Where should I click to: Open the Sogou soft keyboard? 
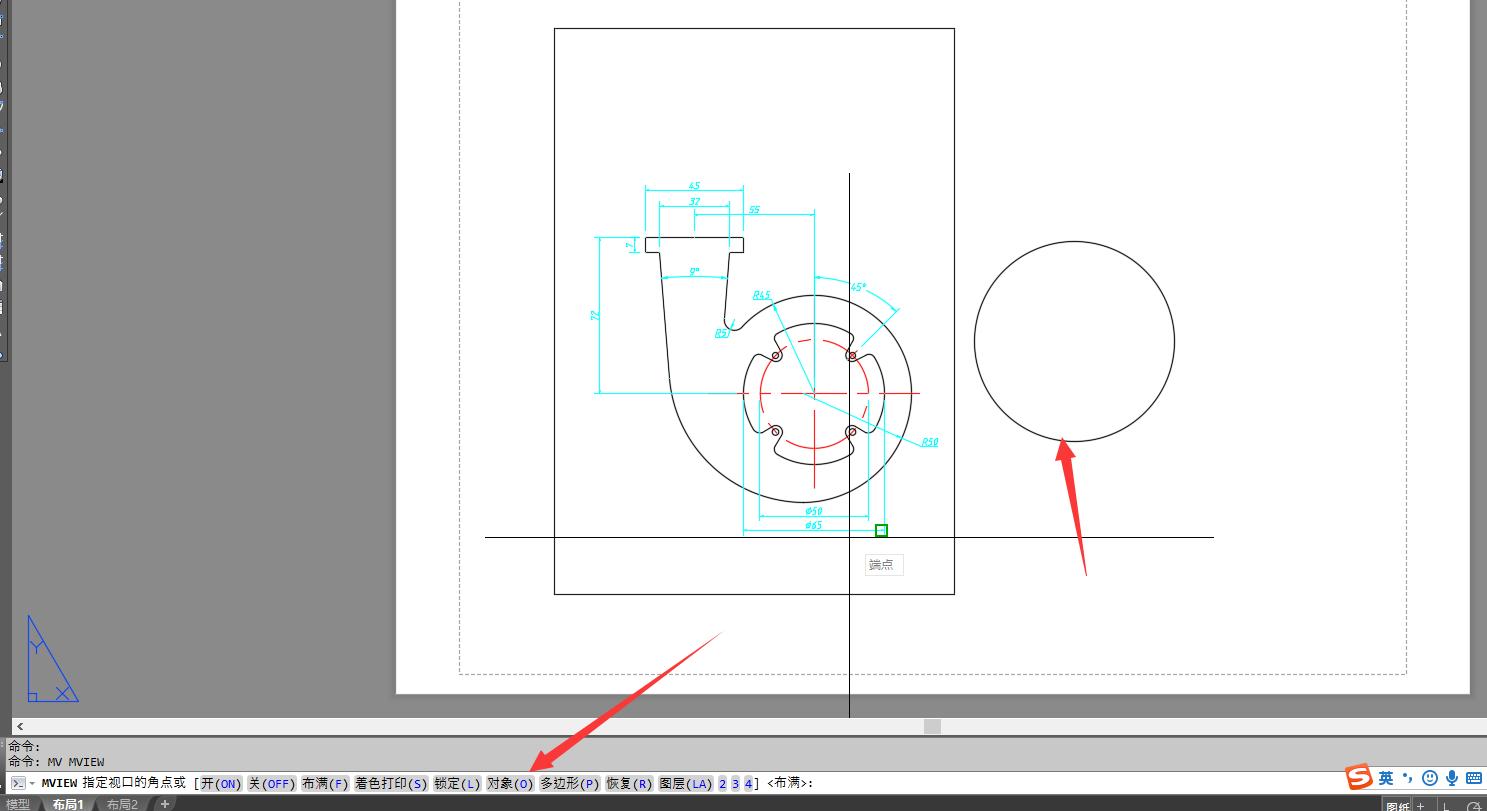(1474, 778)
